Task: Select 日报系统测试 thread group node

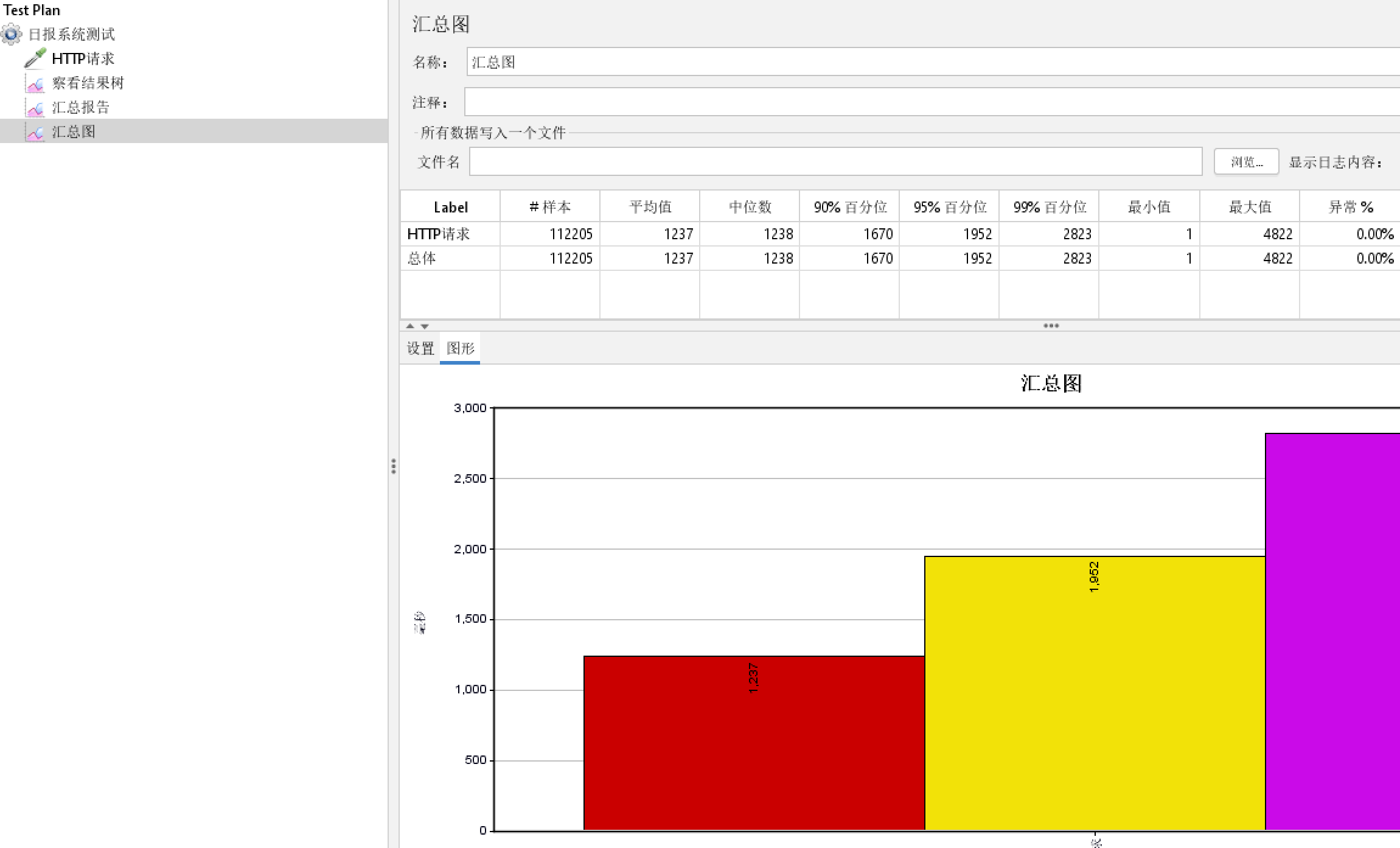Action: [x=72, y=34]
